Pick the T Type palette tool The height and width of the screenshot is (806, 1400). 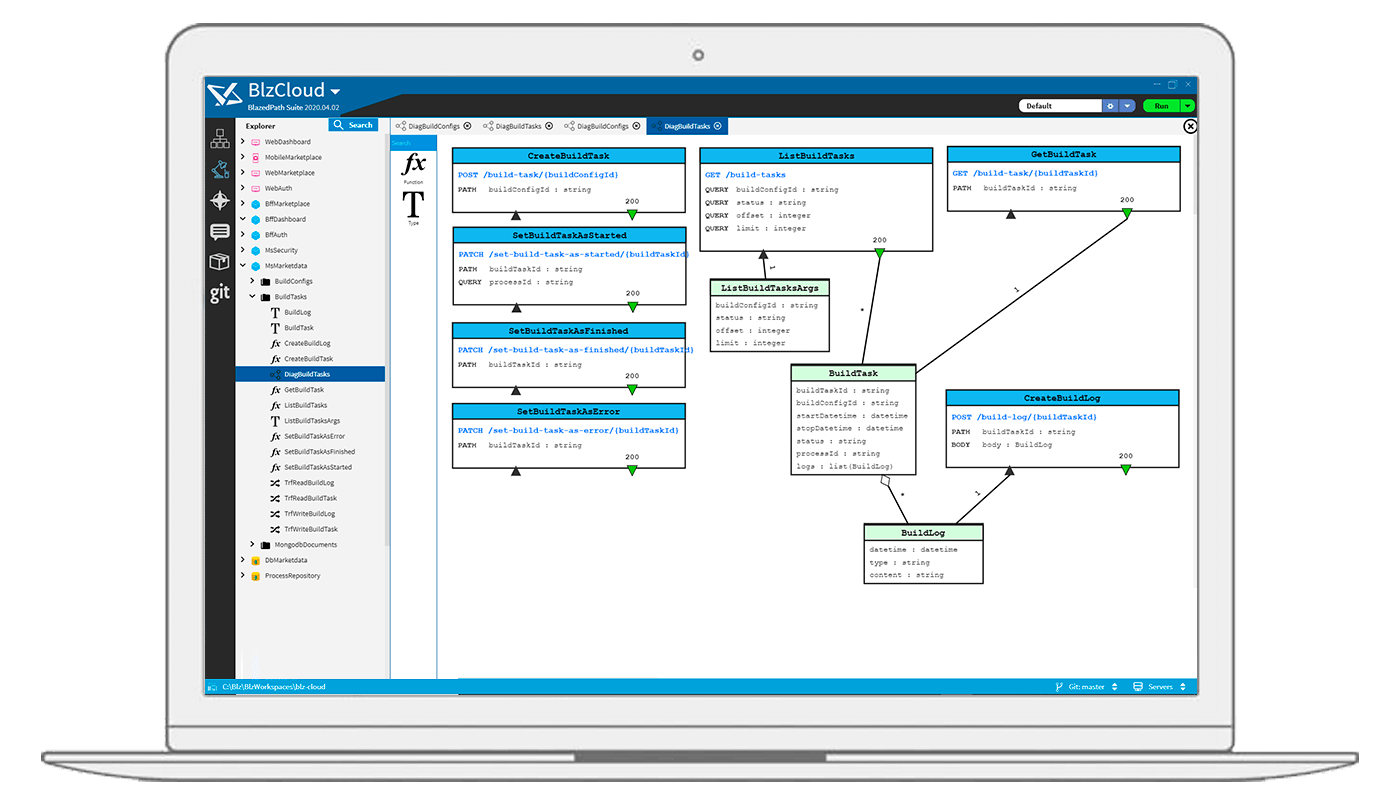413,207
